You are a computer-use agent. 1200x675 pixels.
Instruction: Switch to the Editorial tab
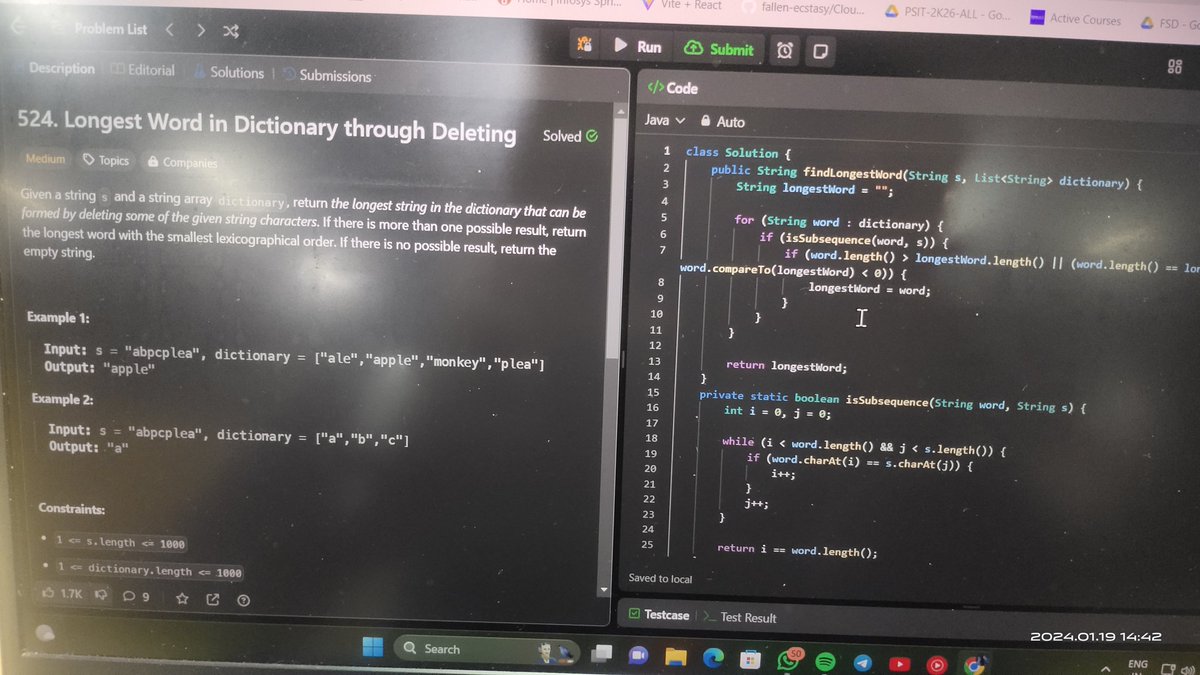[143, 70]
